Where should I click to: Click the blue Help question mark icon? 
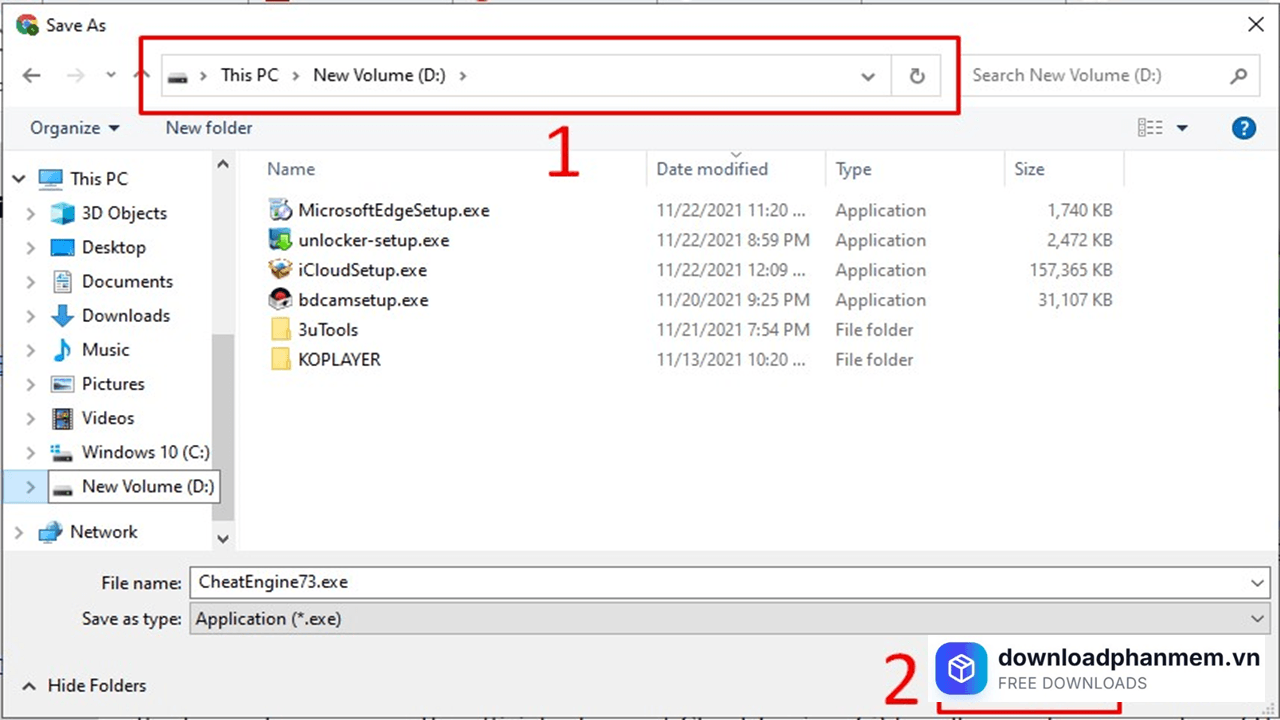[1243, 128]
